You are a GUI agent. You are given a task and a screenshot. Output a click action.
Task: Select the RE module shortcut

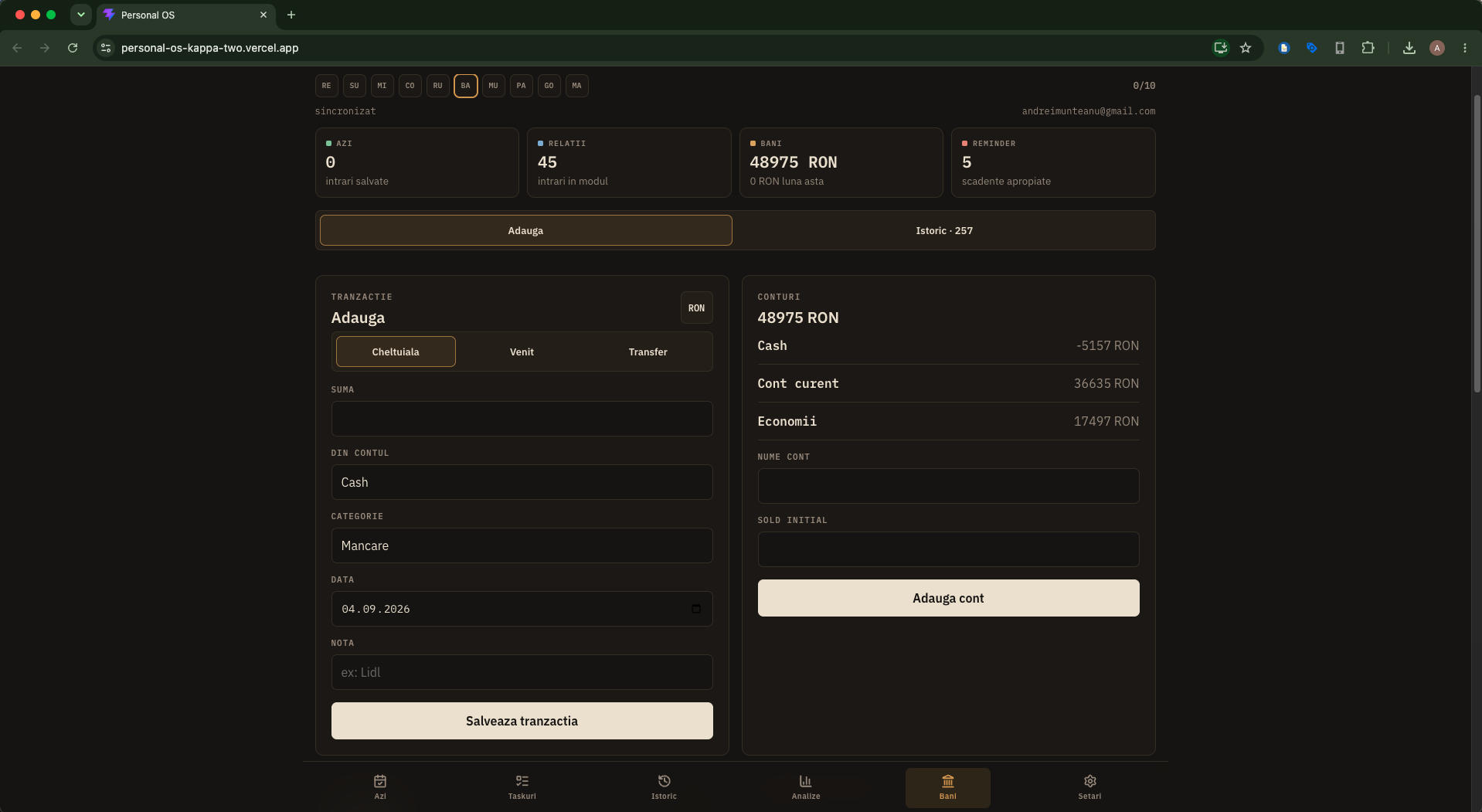coord(326,86)
